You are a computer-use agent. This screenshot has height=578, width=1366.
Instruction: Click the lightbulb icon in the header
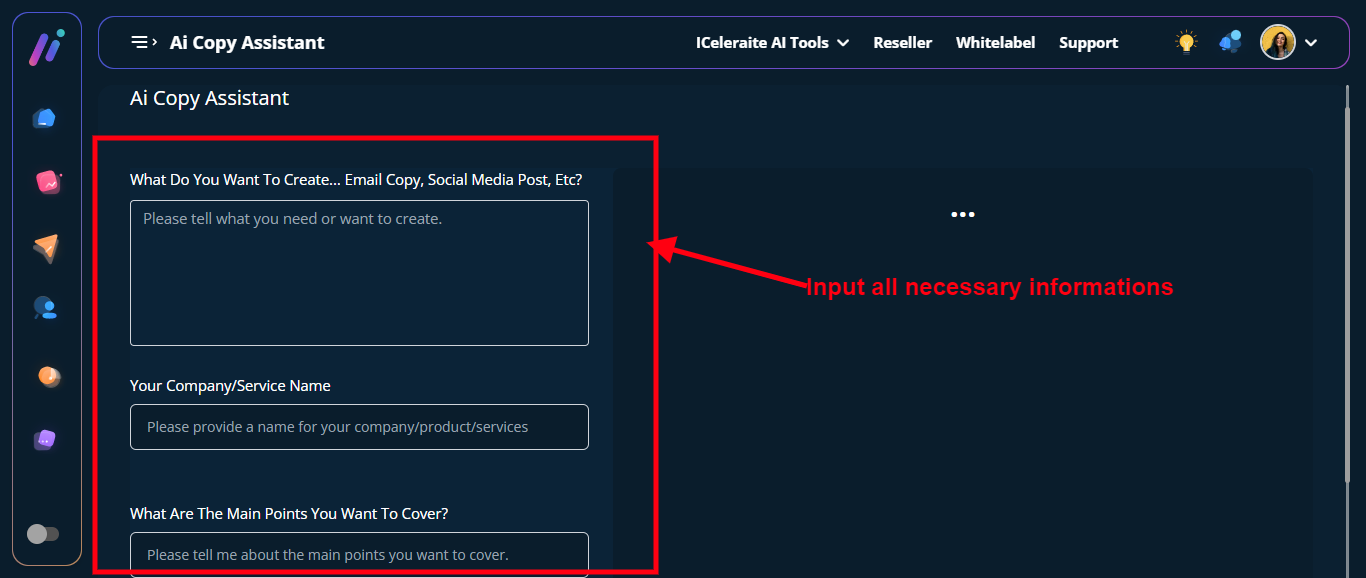coord(1186,42)
